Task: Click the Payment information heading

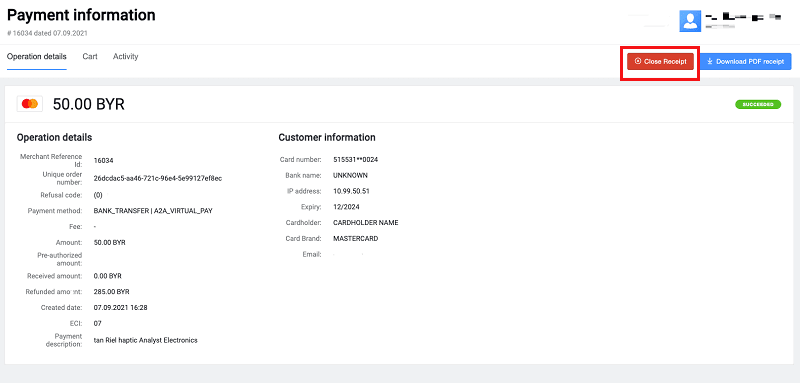Action: [x=81, y=15]
